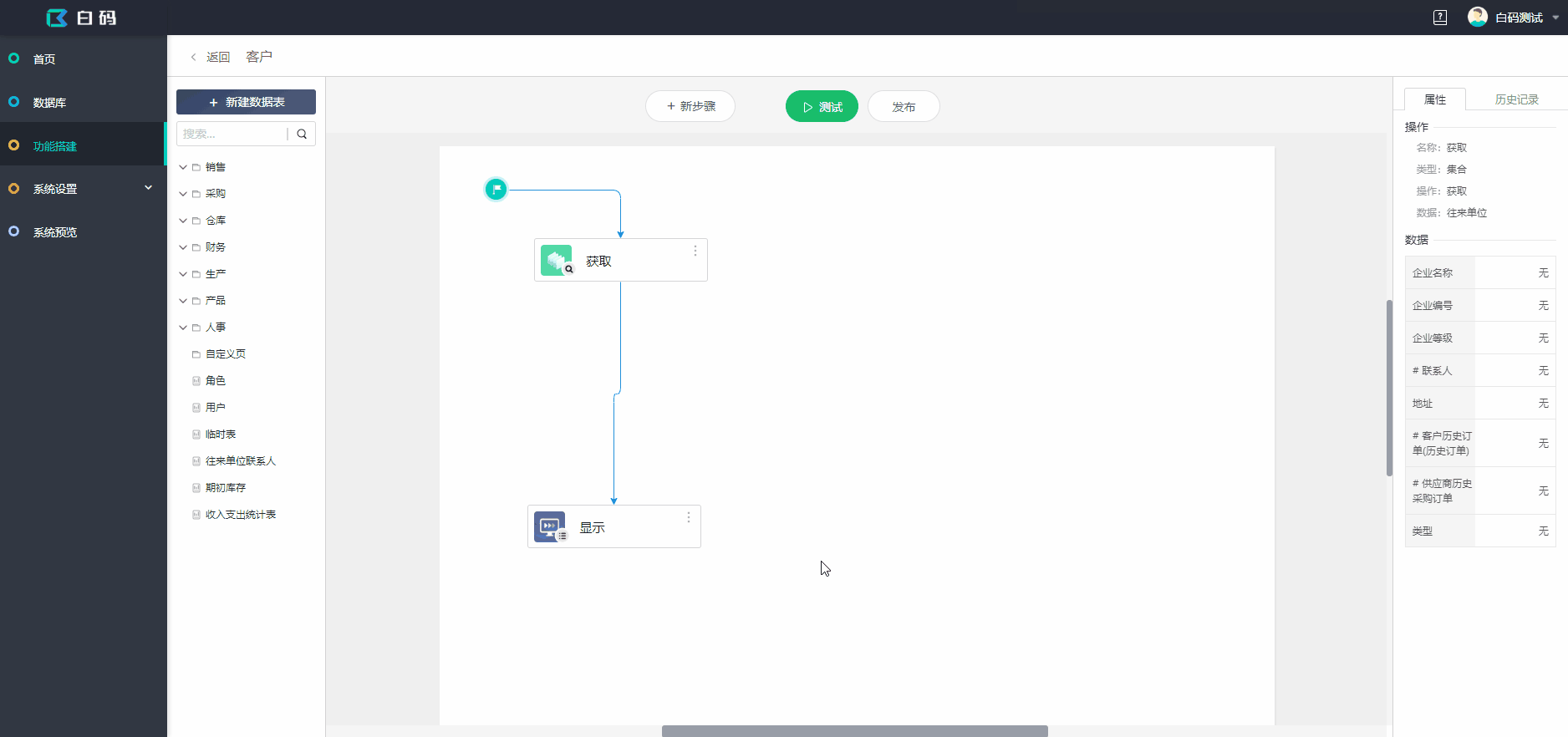1568x737 pixels.
Task: Collapse the 人事 folder
Action: click(x=183, y=328)
